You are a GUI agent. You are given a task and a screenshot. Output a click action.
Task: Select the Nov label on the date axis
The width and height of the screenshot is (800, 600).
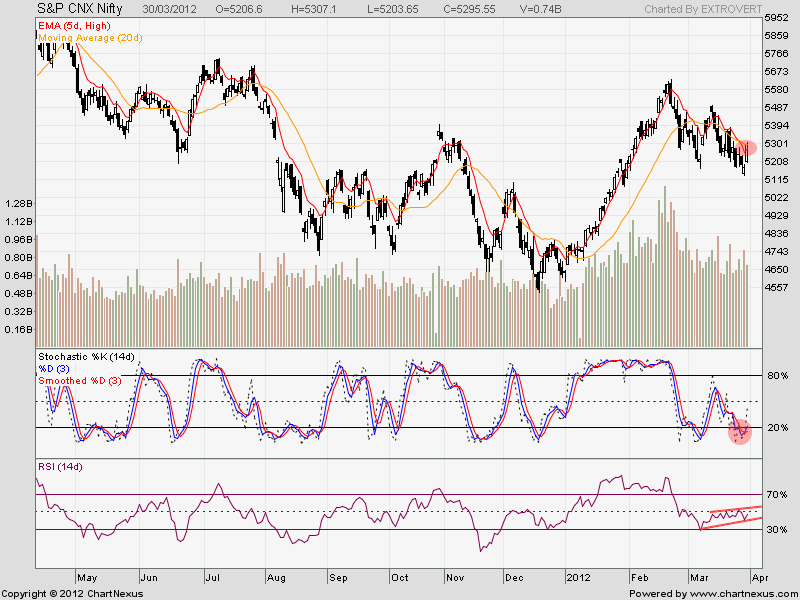pyautogui.click(x=456, y=578)
